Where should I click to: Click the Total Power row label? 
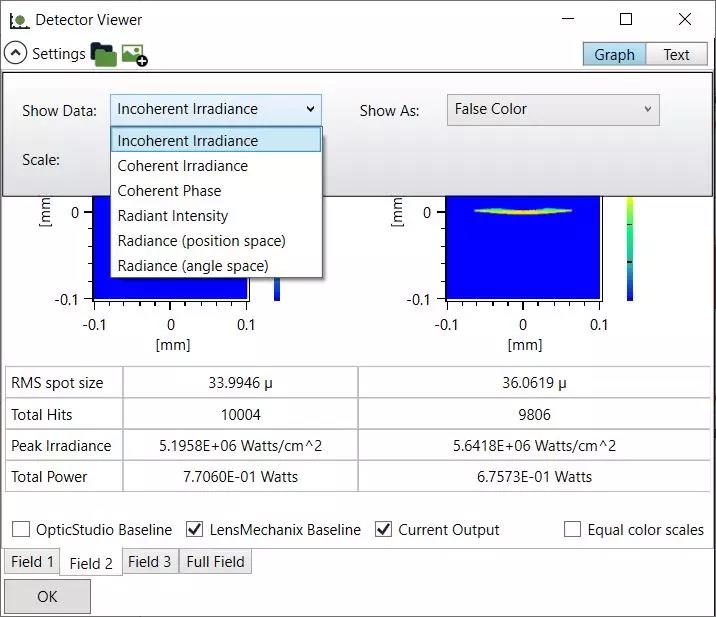click(49, 476)
